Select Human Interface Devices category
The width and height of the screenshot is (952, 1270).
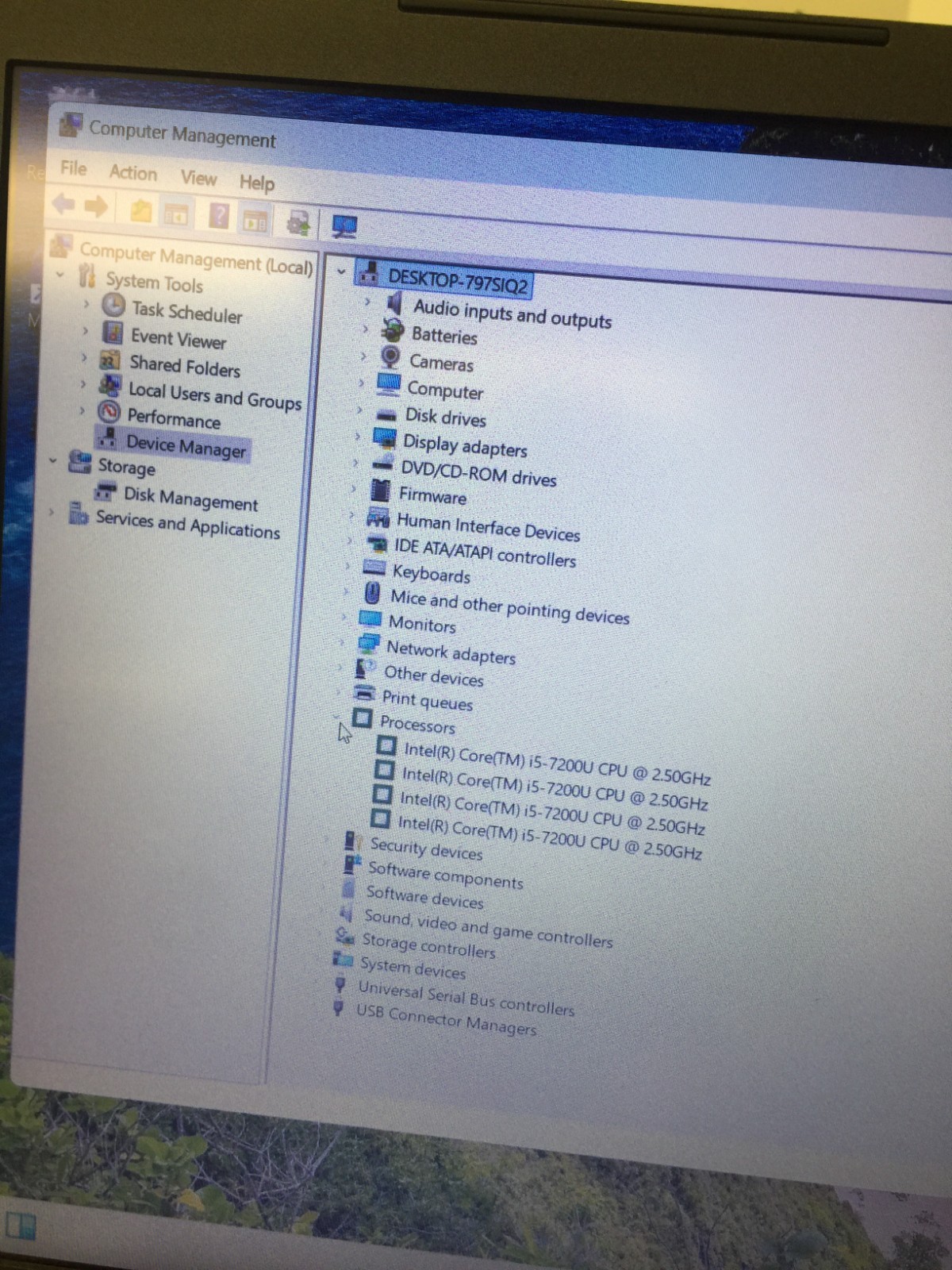coord(489,527)
